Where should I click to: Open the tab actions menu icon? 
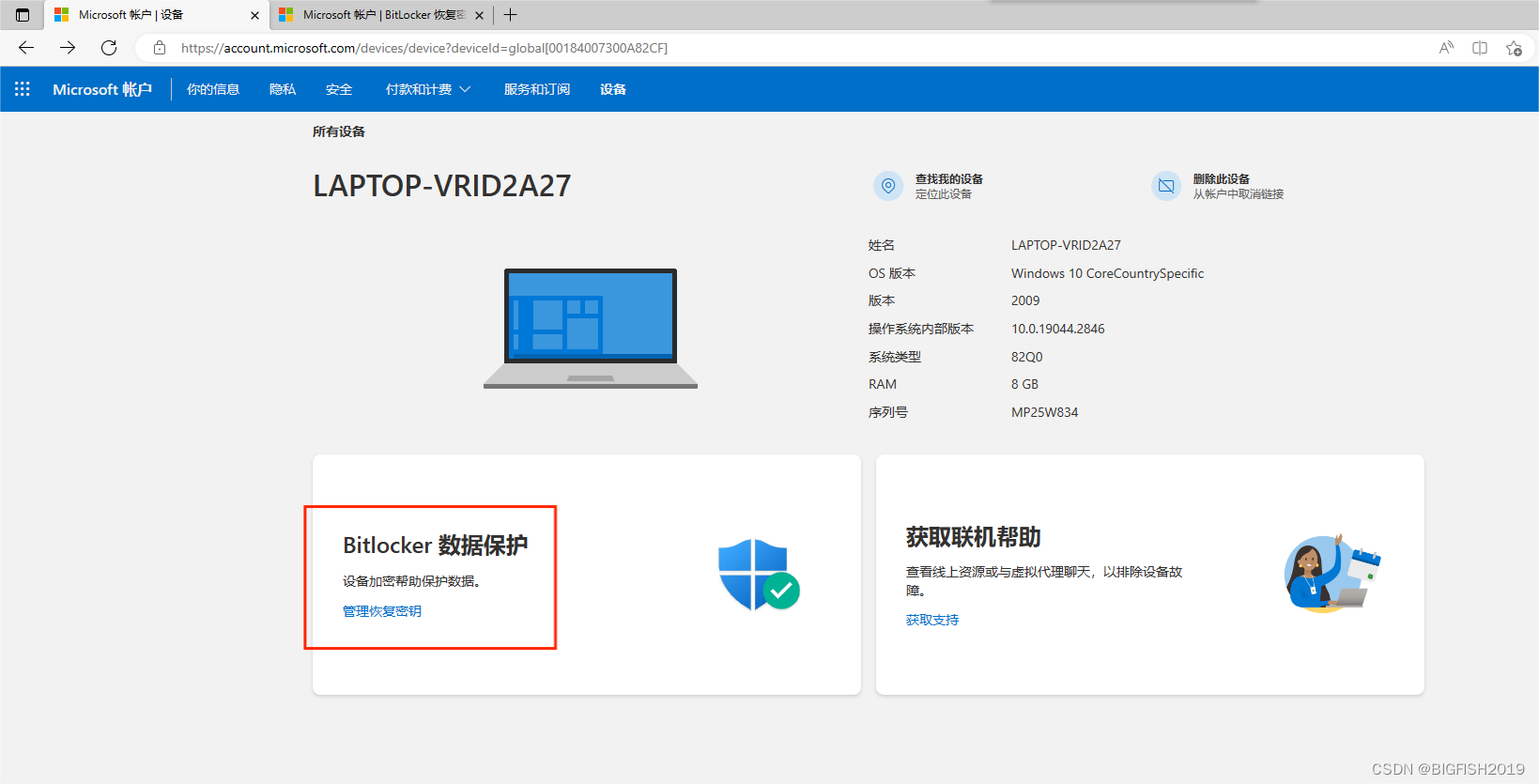(x=23, y=15)
